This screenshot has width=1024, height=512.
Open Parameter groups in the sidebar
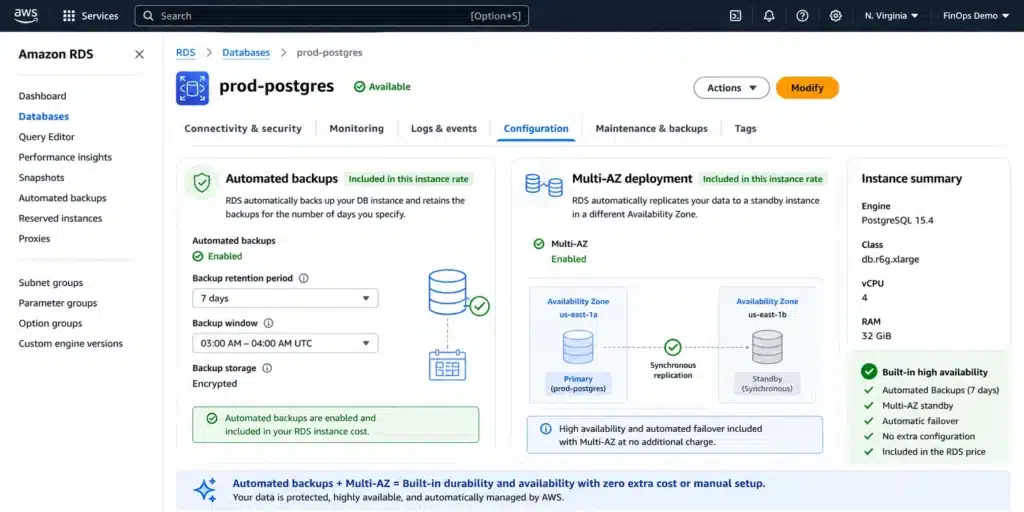click(57, 303)
